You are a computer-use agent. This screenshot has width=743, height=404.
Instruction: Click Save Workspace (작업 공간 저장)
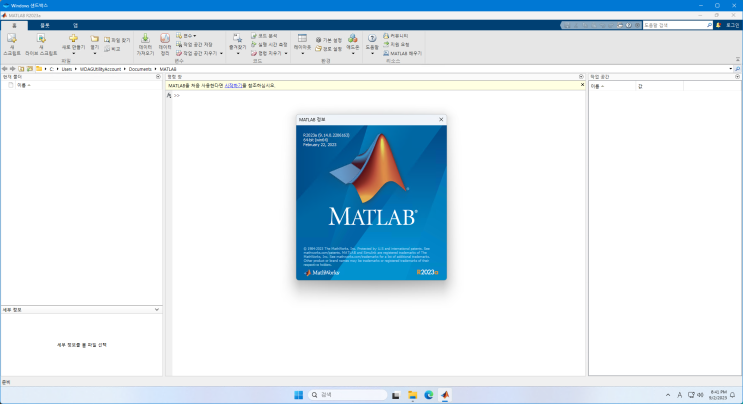(194, 45)
